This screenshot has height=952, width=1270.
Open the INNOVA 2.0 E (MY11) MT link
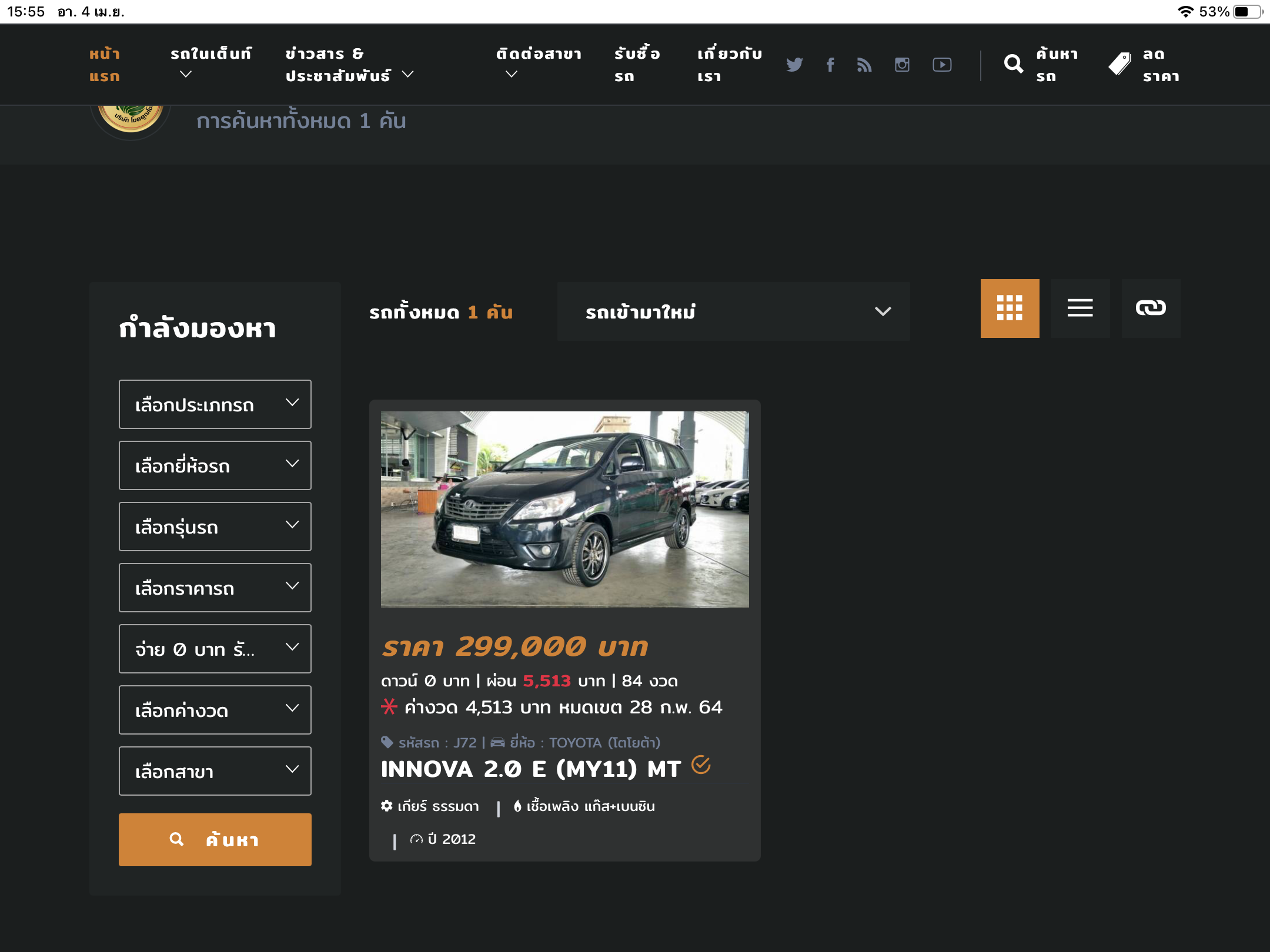click(x=530, y=769)
